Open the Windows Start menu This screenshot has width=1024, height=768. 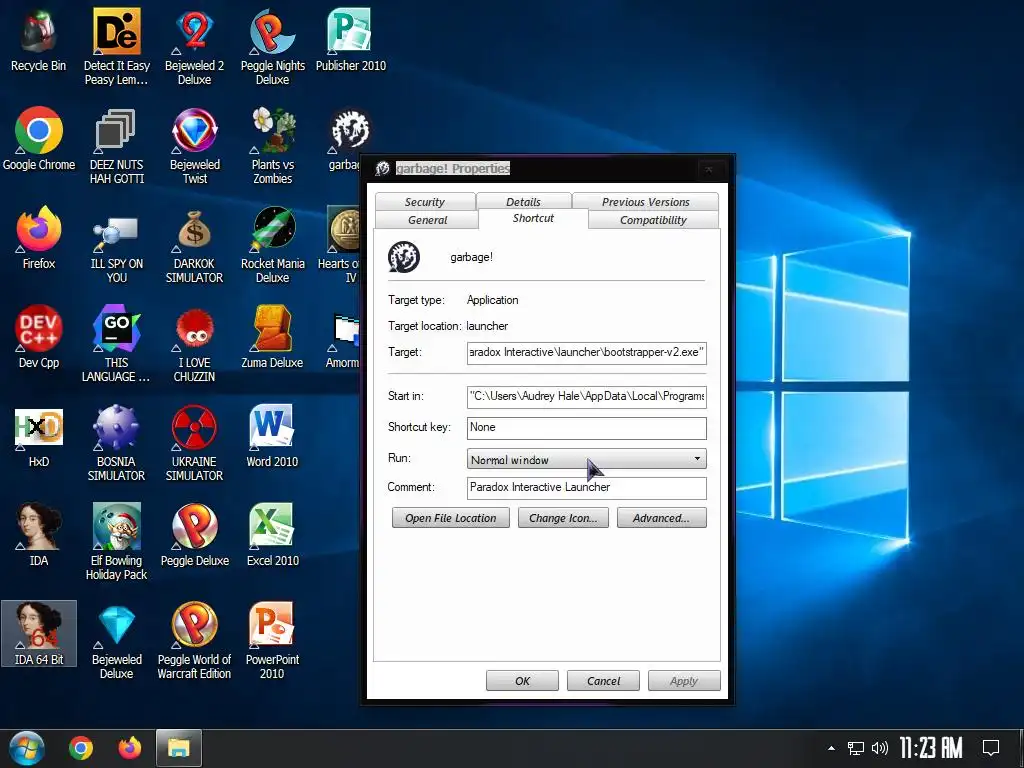click(25, 748)
